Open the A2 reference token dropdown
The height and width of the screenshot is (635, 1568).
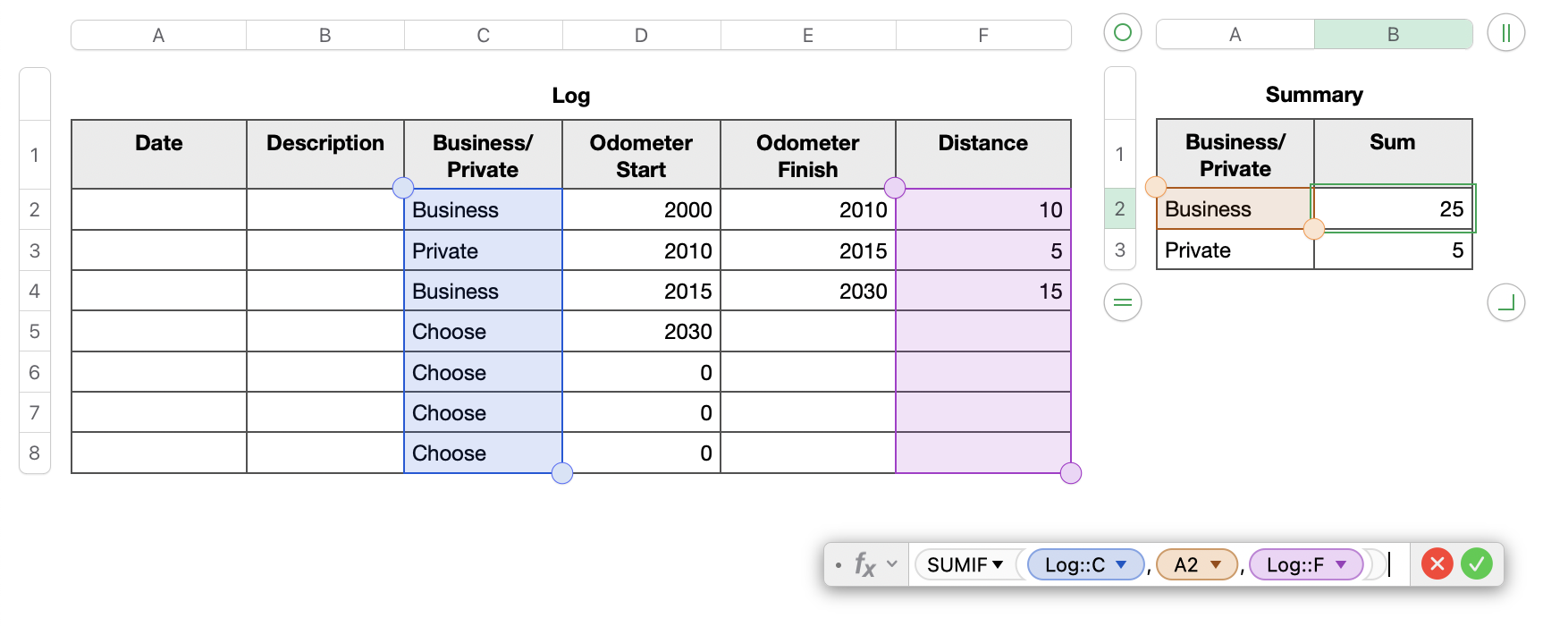(1216, 564)
